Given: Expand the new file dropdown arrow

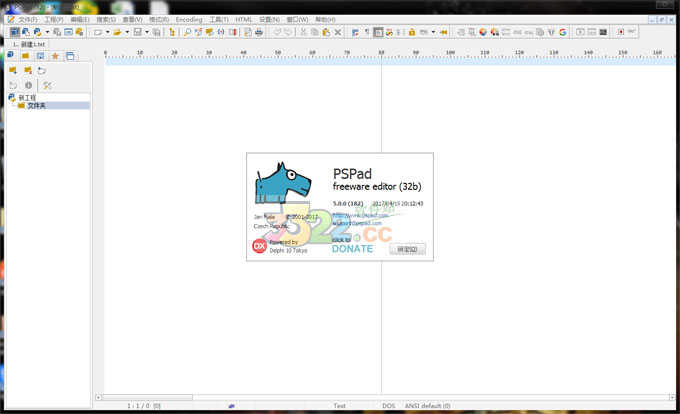Looking at the screenshot, I should click(107, 32).
